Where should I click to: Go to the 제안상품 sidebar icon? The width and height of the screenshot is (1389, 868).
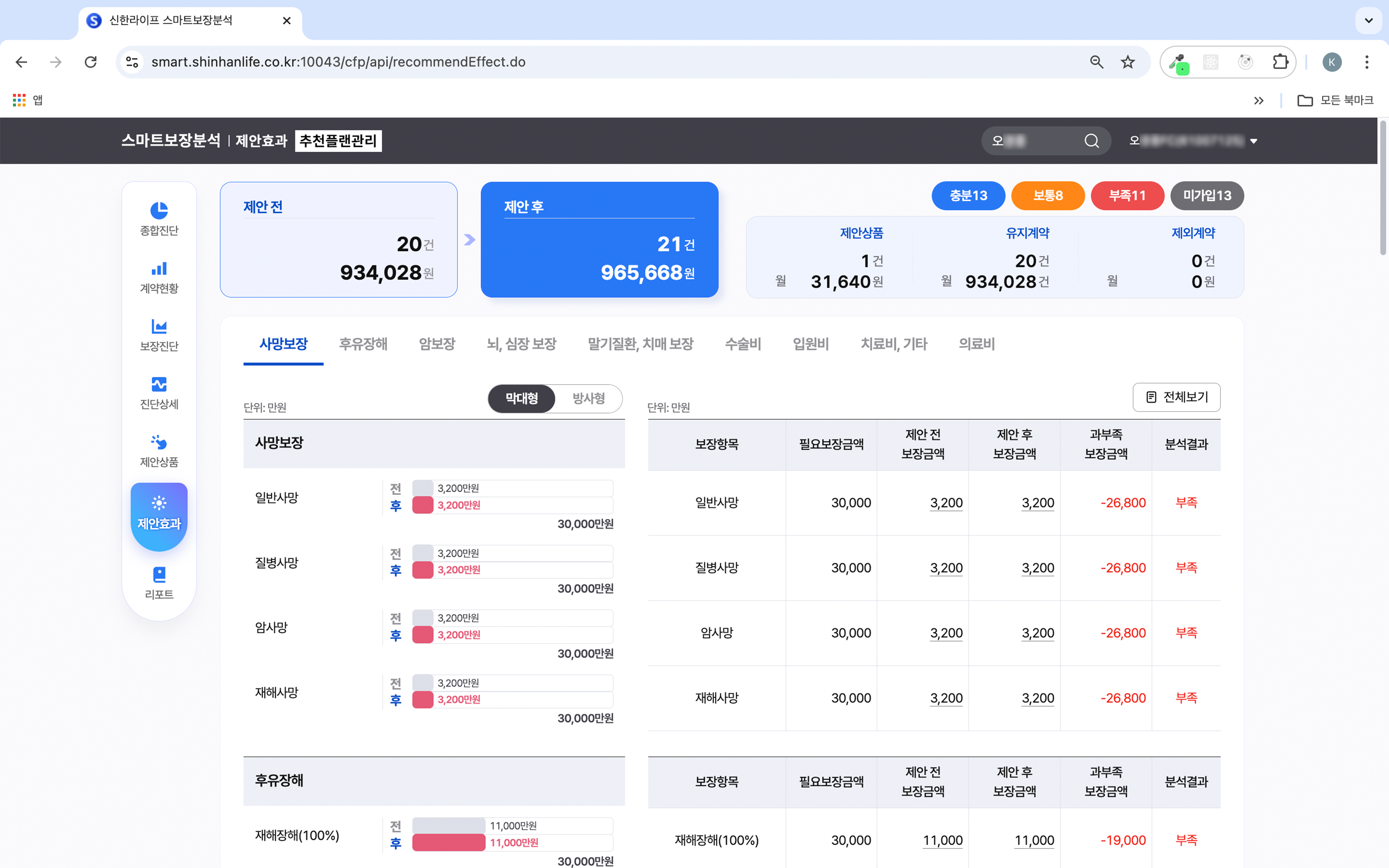click(x=159, y=442)
